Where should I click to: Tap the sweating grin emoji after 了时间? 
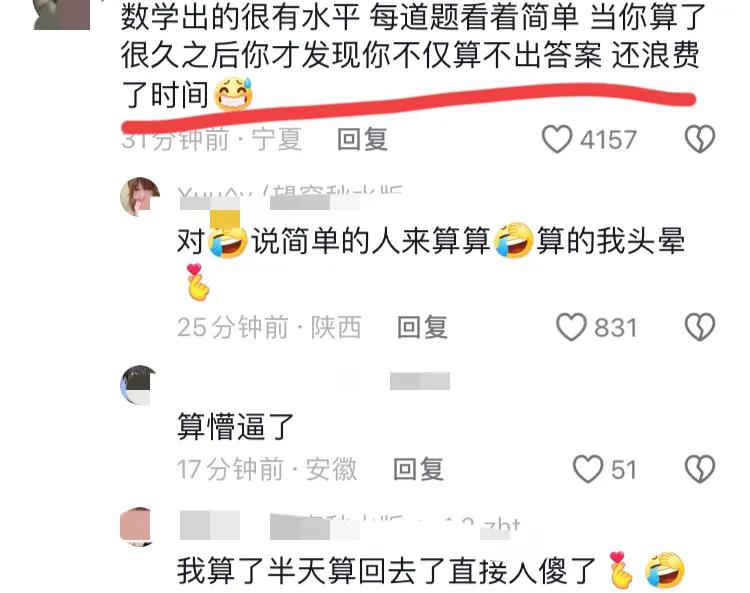tap(233, 94)
